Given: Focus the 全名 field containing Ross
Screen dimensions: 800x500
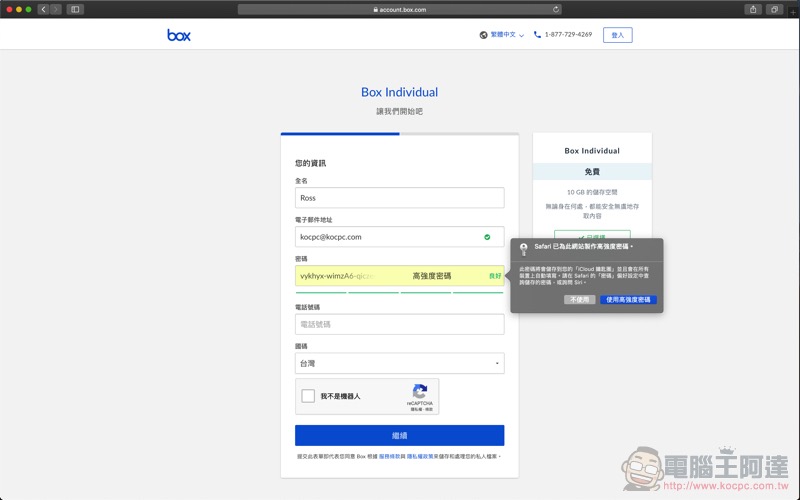Looking at the screenshot, I should (399, 197).
